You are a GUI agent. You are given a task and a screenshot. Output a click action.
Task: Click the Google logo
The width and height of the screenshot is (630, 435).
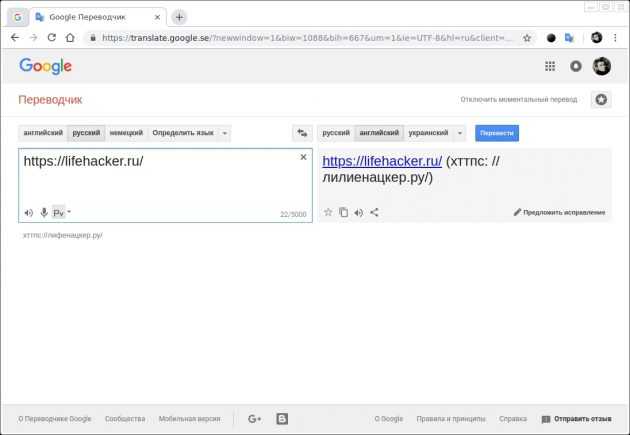point(45,66)
